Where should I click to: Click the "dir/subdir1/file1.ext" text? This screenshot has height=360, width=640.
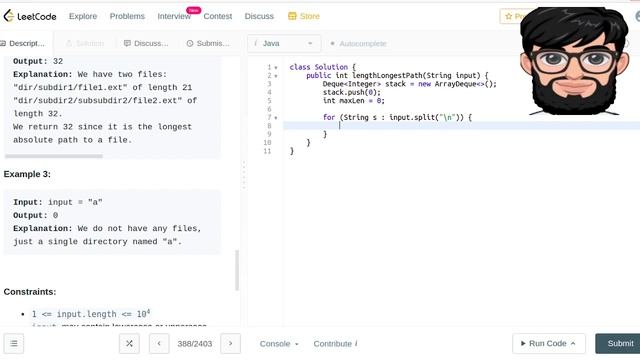click(70, 87)
